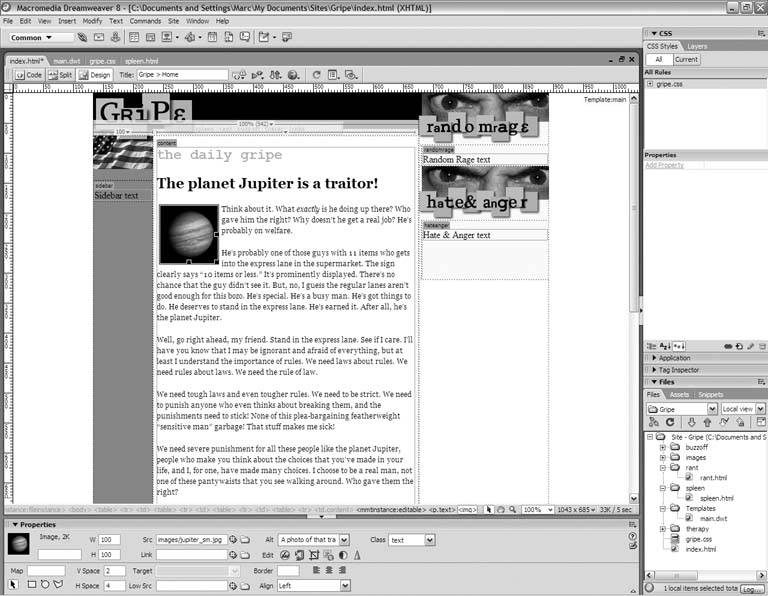The image size is (768, 596).
Task: Open Visual Aids eye icon
Action: pos(351,75)
